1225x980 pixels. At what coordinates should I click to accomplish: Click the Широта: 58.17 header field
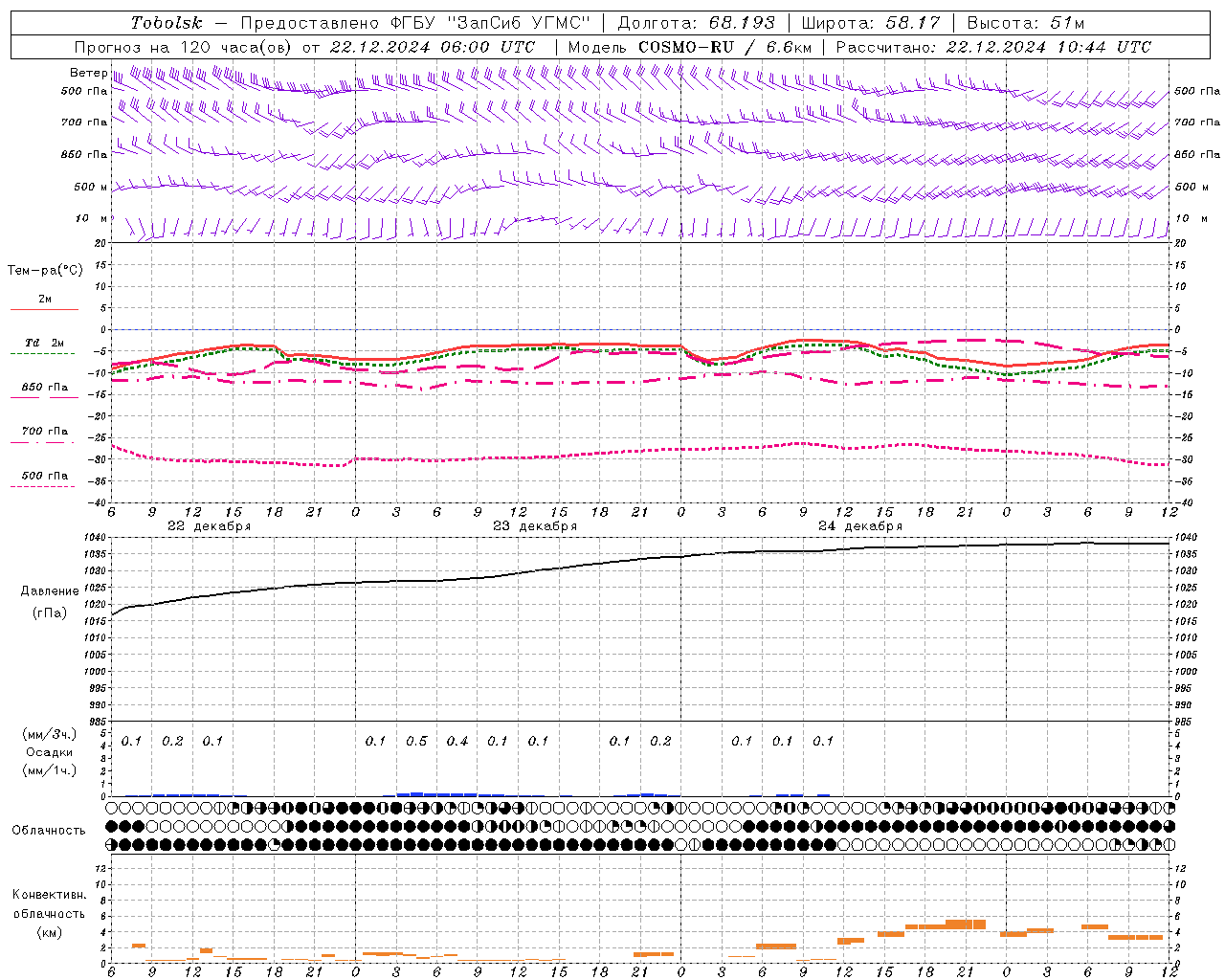click(x=871, y=23)
